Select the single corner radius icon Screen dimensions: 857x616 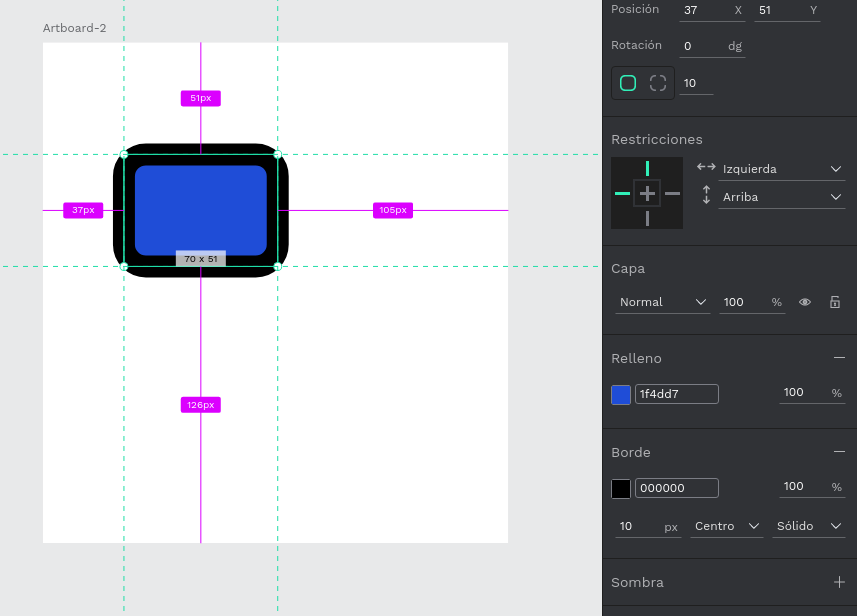(x=628, y=83)
